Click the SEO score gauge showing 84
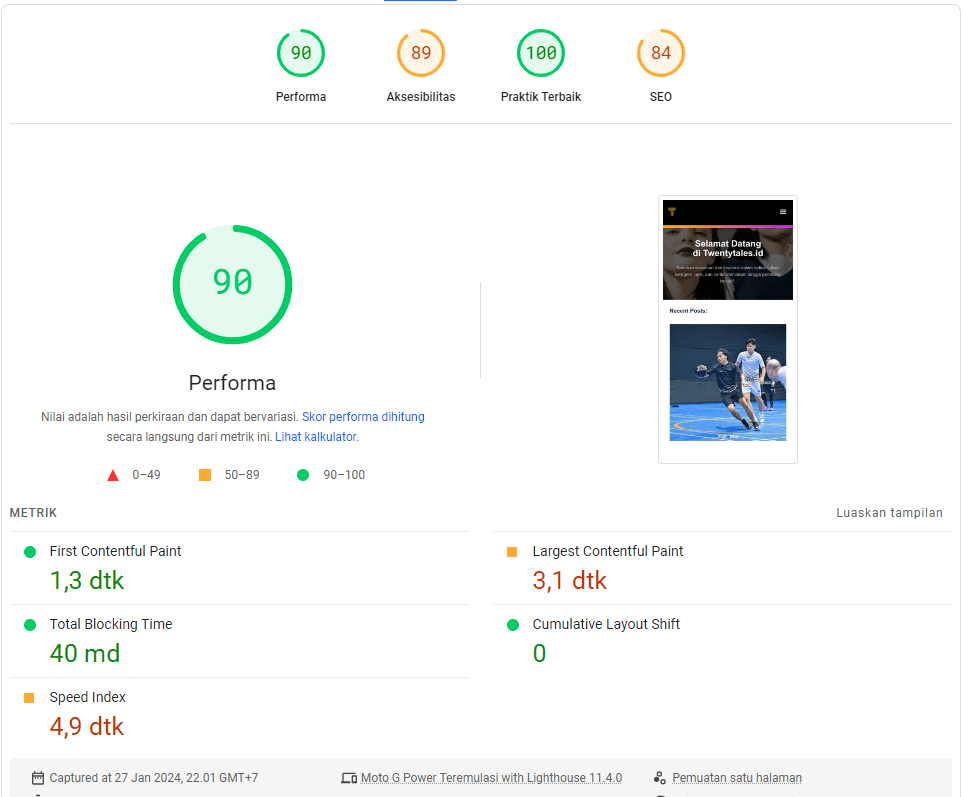Viewport: 963px width, 797px height. (x=661, y=53)
